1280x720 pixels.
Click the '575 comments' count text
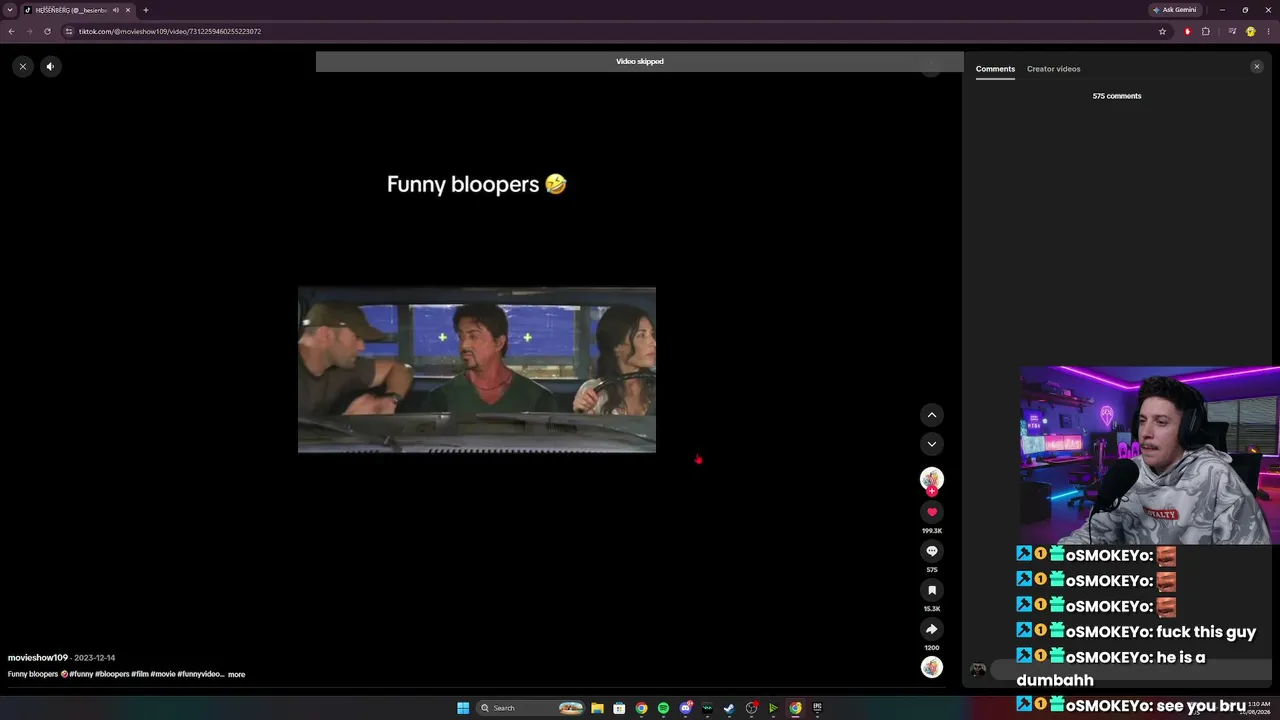[1117, 96]
